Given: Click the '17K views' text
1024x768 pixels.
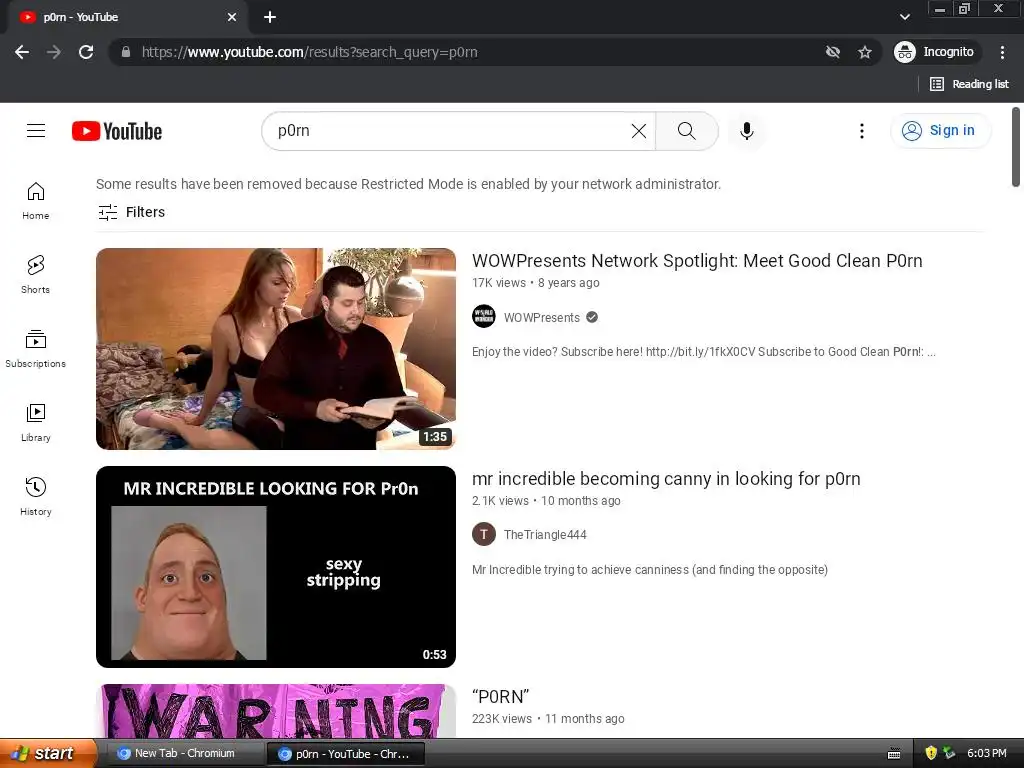Looking at the screenshot, I should click(499, 283).
